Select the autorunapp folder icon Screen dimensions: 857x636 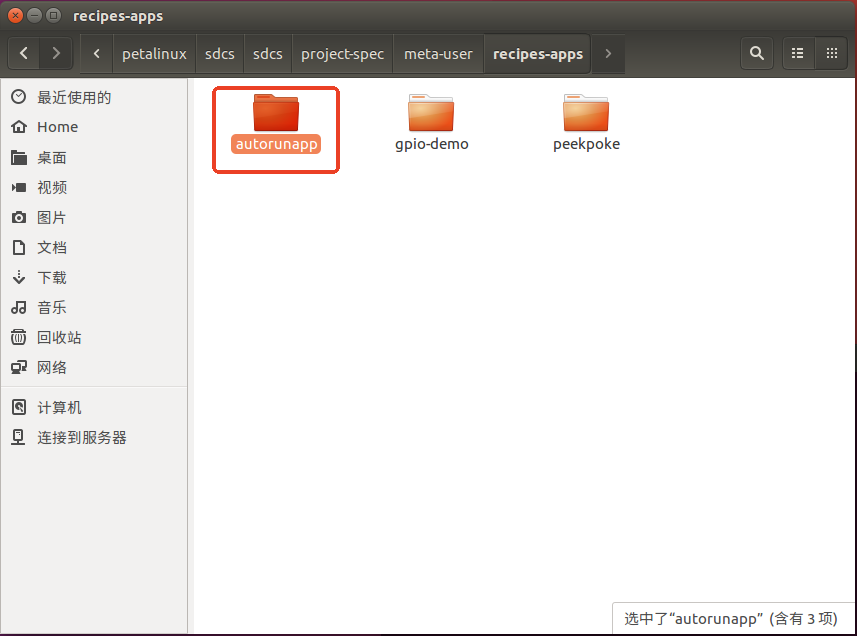tap(276, 113)
